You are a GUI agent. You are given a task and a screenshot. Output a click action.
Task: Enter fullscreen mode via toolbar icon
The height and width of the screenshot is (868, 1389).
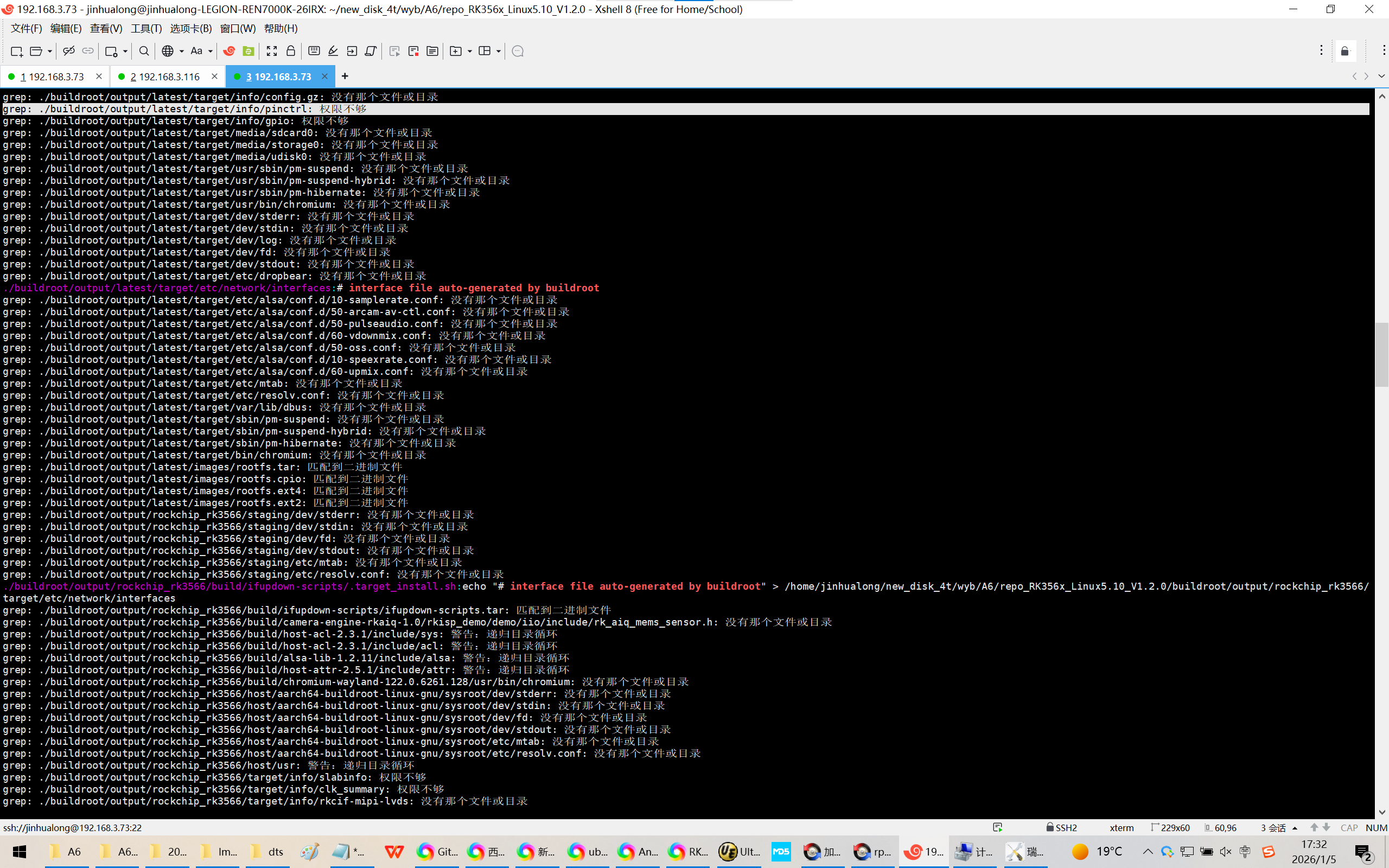[271, 51]
